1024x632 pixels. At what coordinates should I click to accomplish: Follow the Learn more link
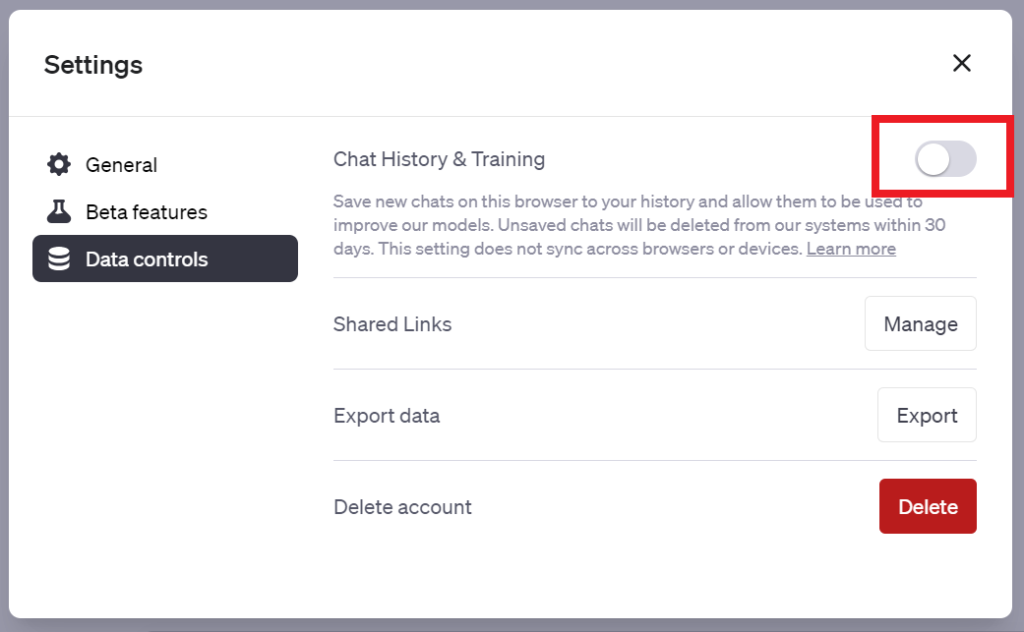tap(851, 249)
